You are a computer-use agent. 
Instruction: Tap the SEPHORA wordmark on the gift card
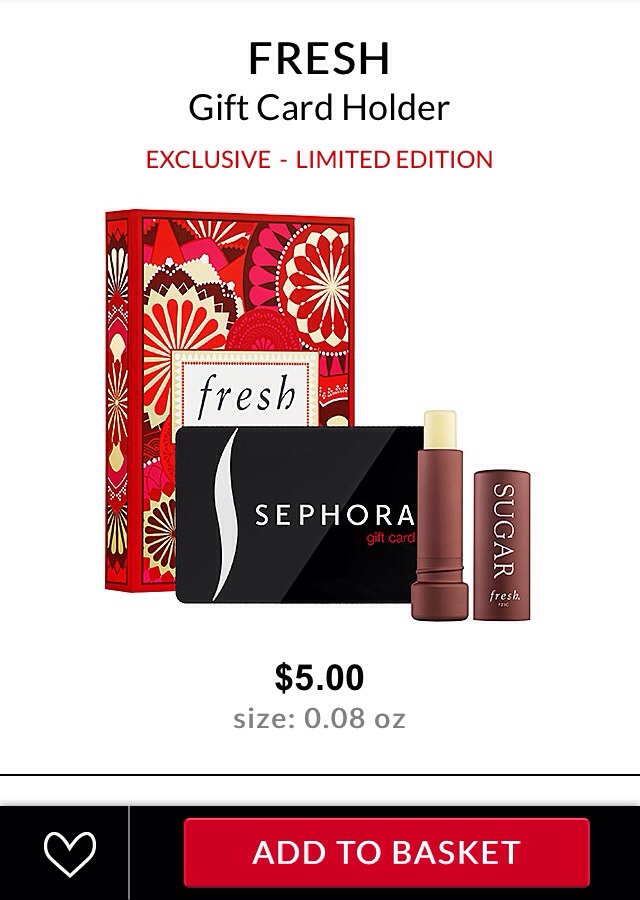click(x=335, y=515)
